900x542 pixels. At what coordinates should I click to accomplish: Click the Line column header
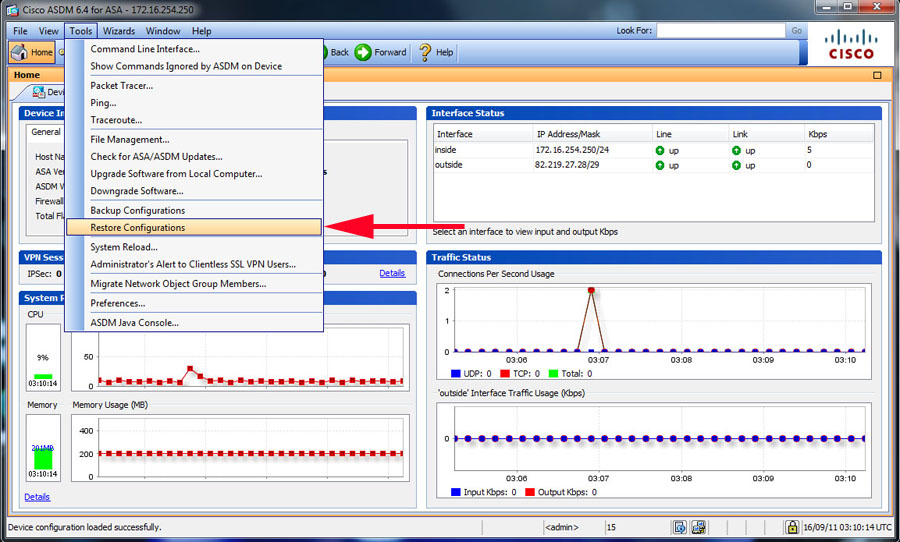(690, 134)
